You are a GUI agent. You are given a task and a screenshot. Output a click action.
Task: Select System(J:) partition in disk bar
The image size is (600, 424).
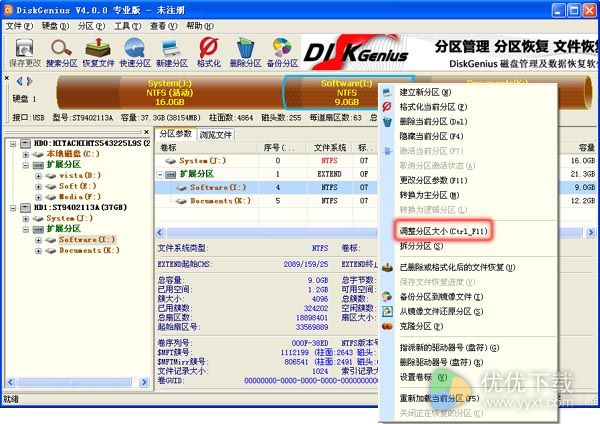(170, 93)
